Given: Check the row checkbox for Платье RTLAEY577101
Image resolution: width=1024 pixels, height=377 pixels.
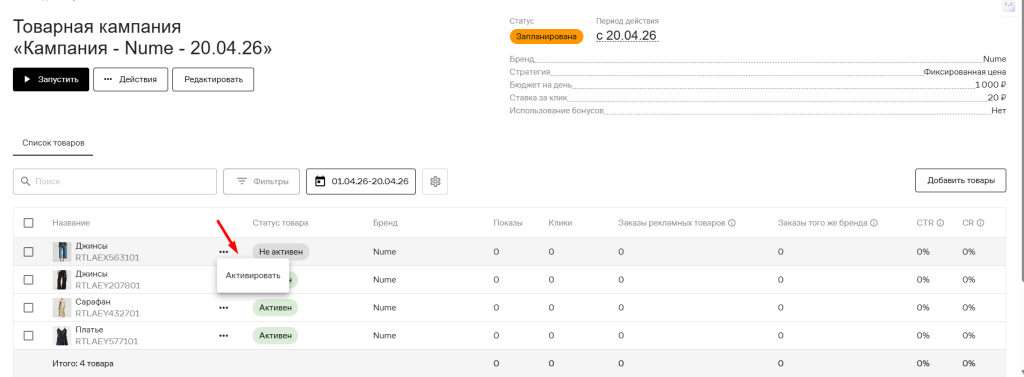Looking at the screenshot, I should pos(29,336).
